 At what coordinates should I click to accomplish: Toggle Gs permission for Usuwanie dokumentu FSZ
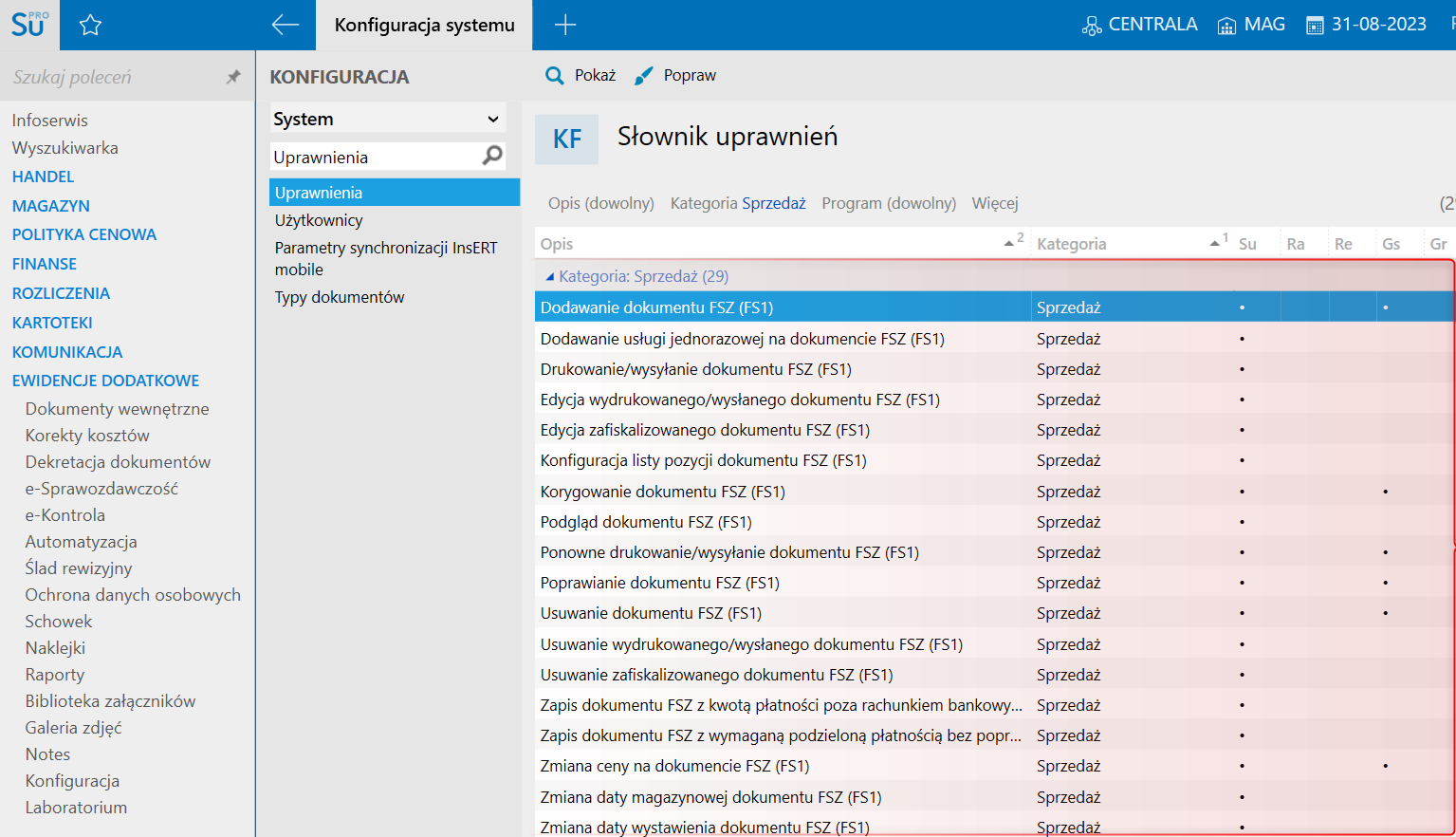(1386, 613)
